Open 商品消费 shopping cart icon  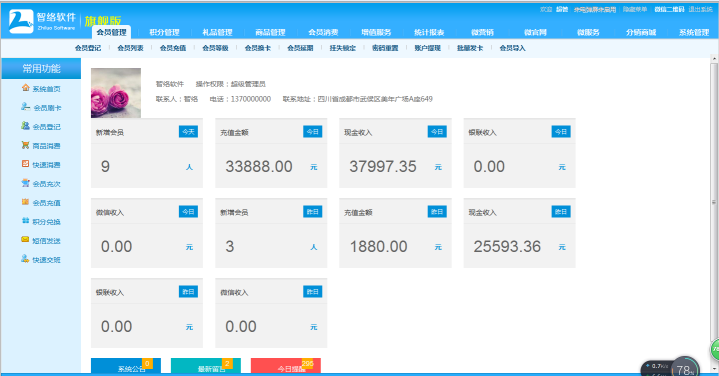26,145
